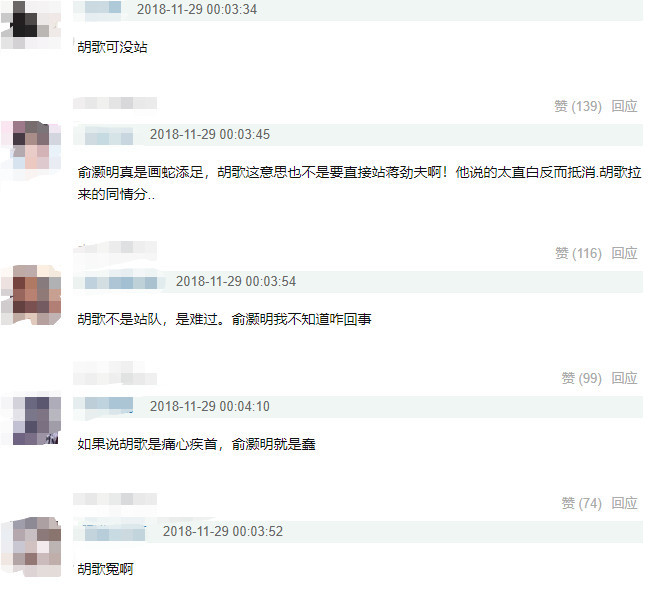648x598 pixels.
Task: Reply via 回应 beside 赞 (74)
Action: pos(624,503)
